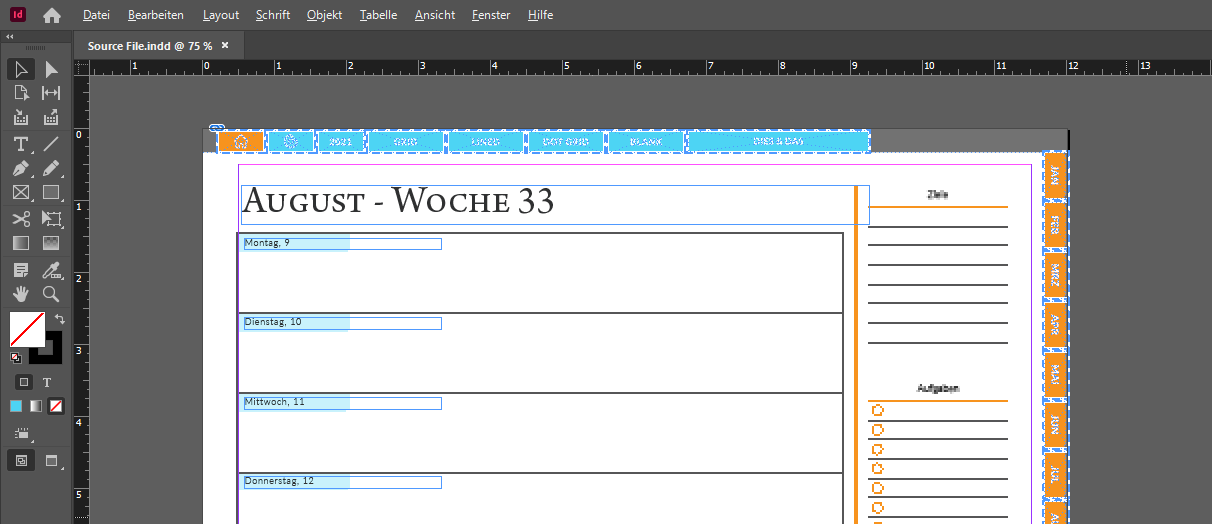Open the Hilfe menu
1212x524 pixels.
tap(541, 15)
